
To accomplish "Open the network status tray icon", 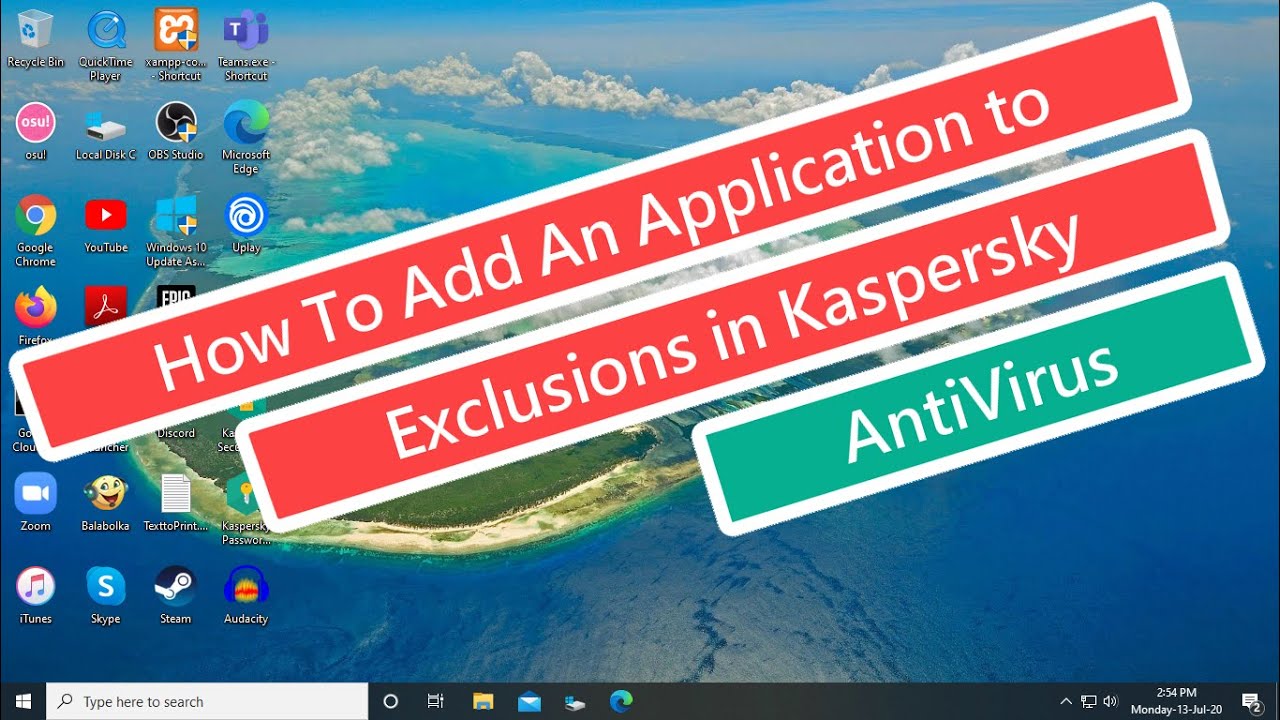I will [1088, 701].
